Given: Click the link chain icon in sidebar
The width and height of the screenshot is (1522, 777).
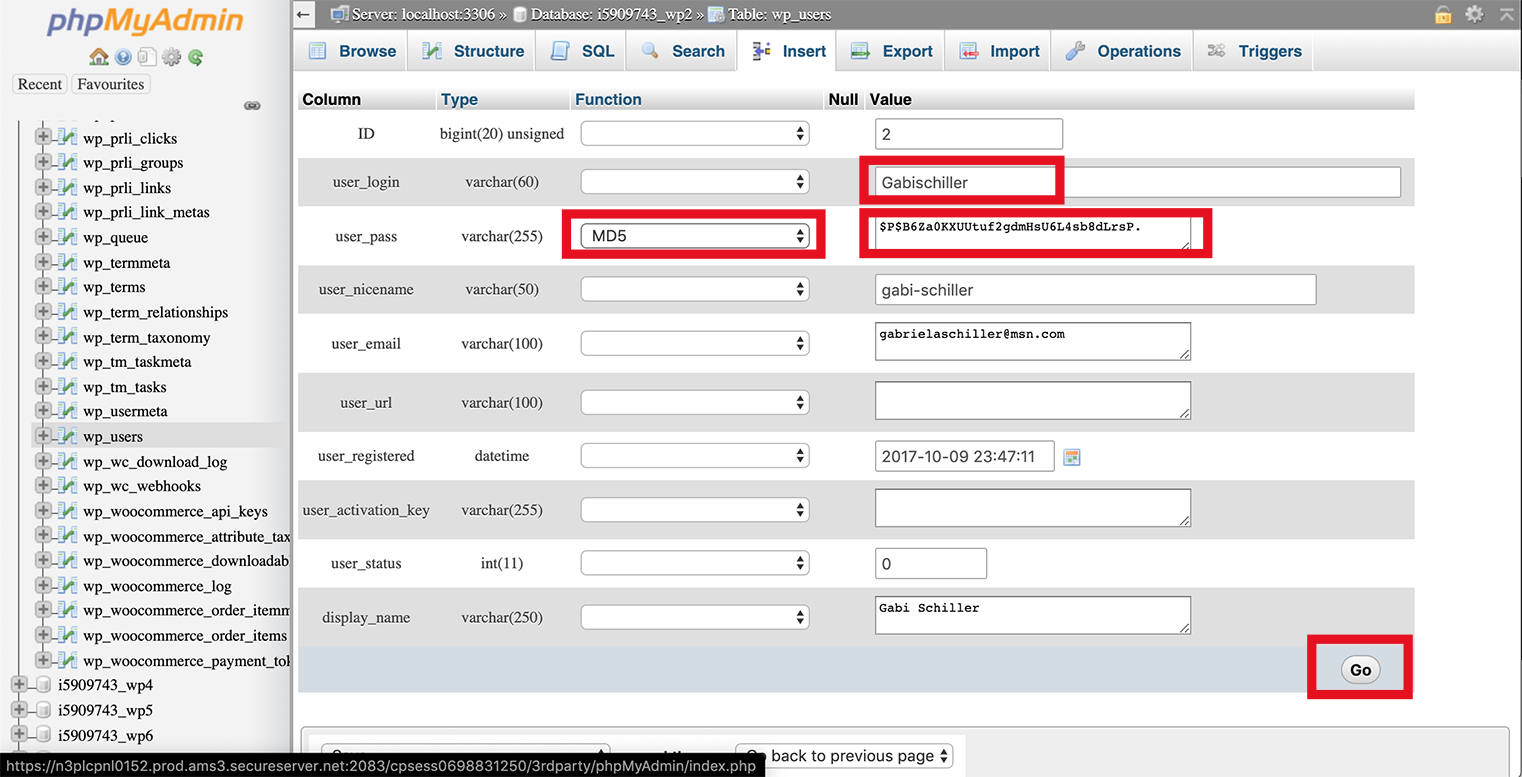Looking at the screenshot, I should [252, 106].
